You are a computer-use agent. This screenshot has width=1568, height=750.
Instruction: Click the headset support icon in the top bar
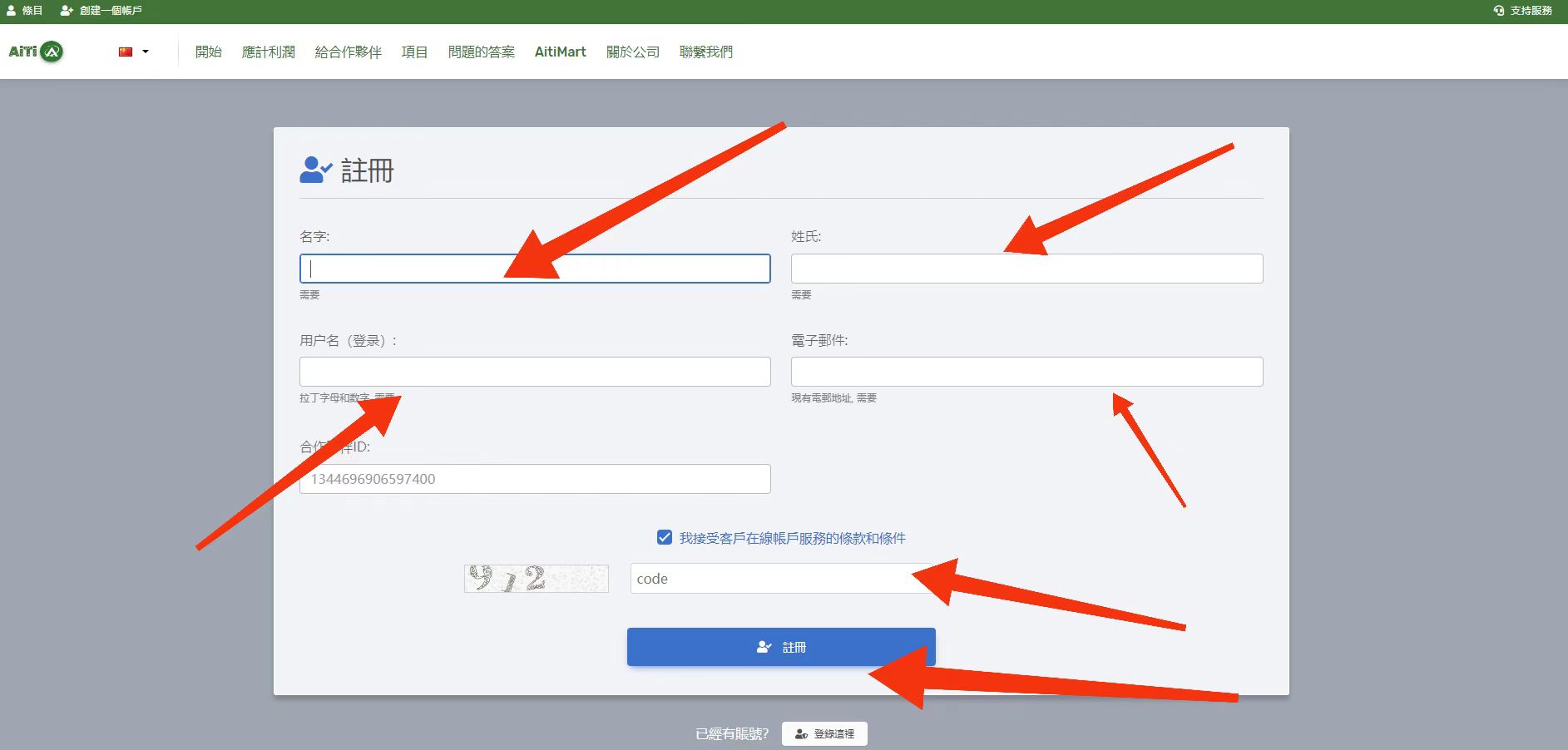[x=1499, y=11]
